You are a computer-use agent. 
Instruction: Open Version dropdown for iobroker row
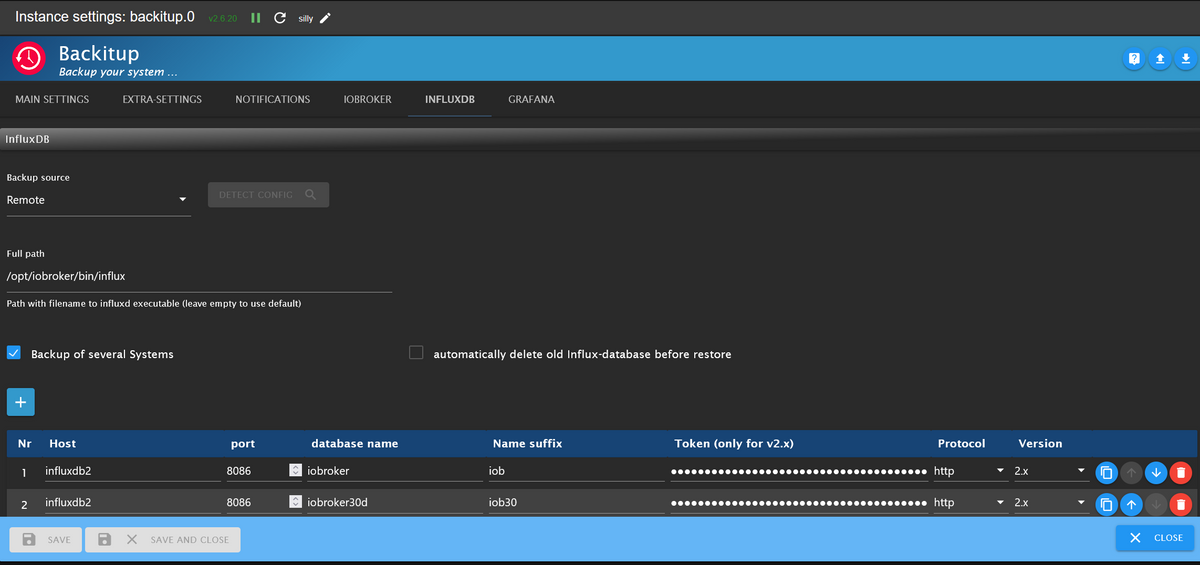point(1050,471)
